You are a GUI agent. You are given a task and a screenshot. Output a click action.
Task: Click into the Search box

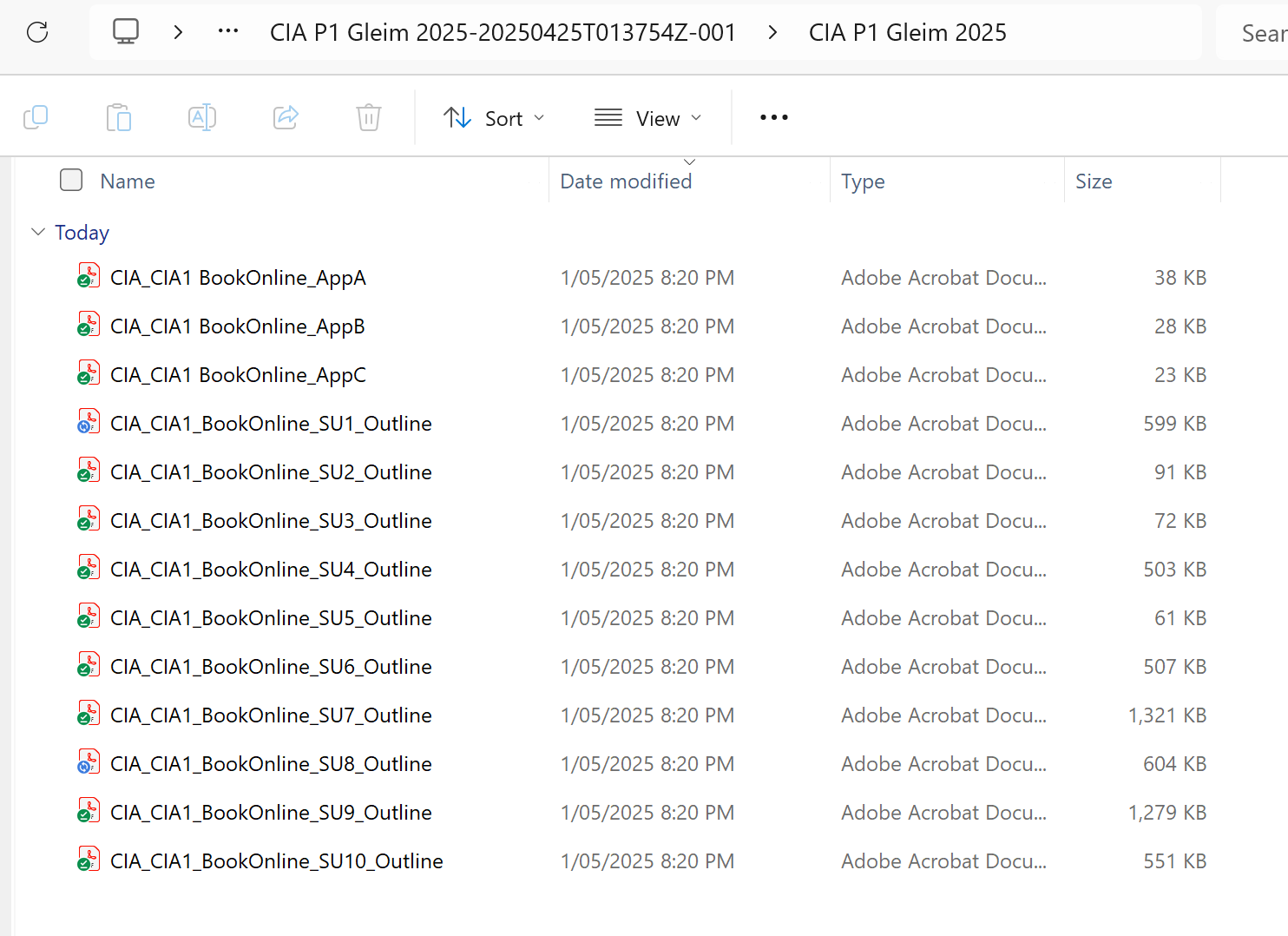[x=1258, y=33]
